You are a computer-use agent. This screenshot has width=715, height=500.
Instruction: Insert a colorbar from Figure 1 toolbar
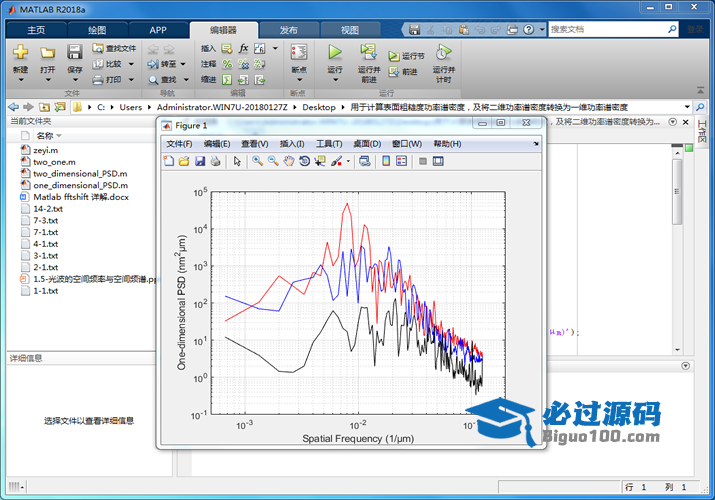tap(386, 161)
